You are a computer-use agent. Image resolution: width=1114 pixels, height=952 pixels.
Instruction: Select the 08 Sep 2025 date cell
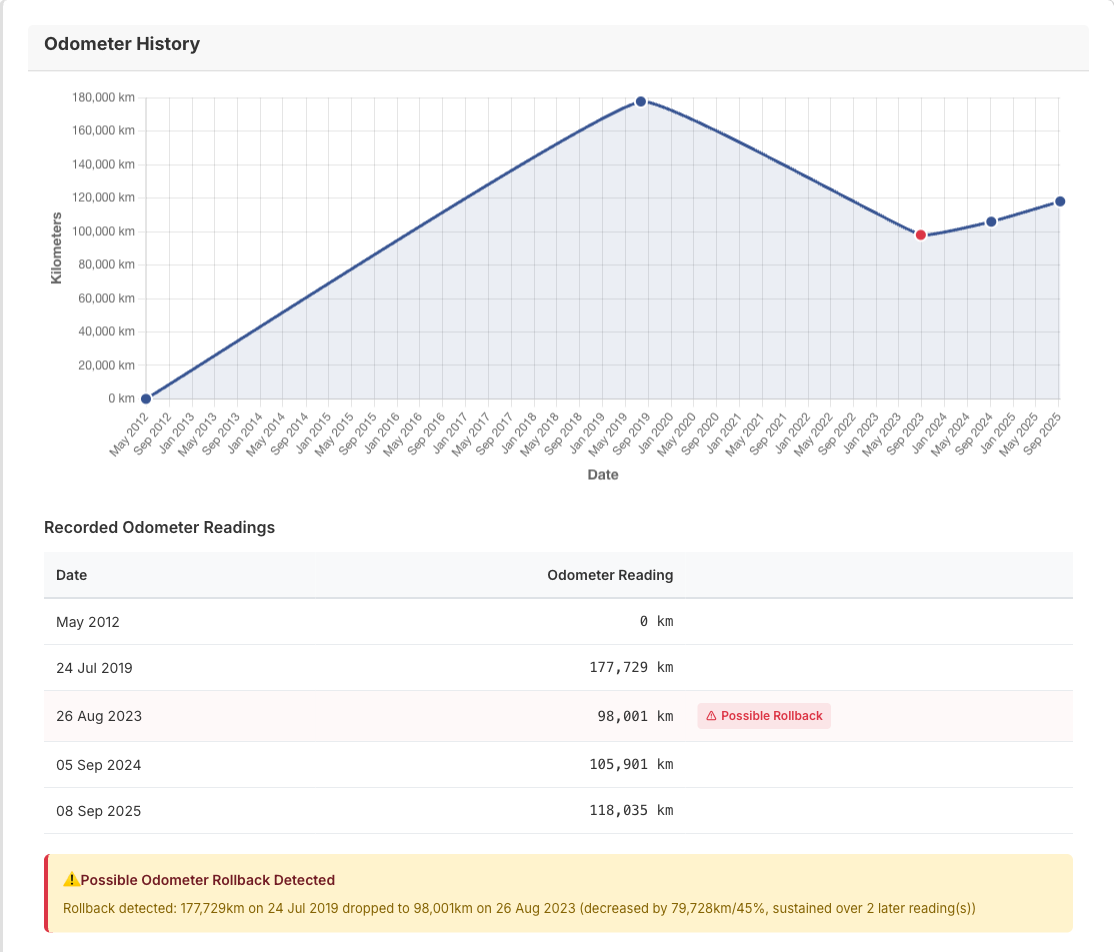tap(99, 811)
